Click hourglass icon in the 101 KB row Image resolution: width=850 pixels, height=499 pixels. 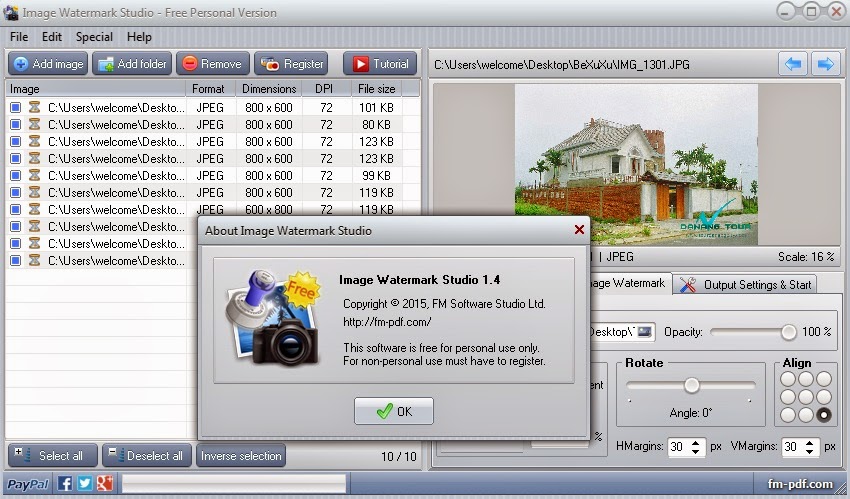[x=34, y=108]
